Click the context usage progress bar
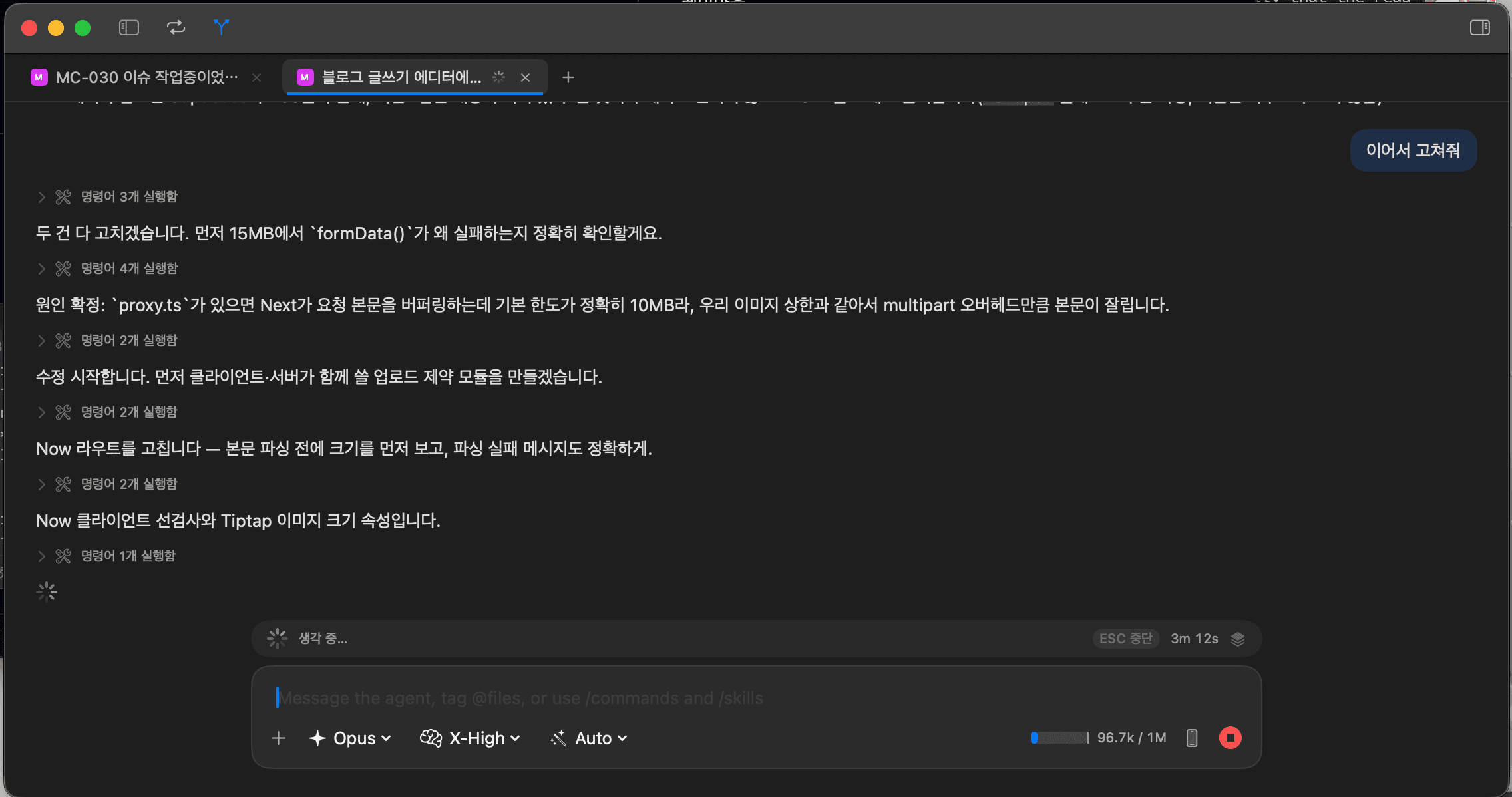The width and height of the screenshot is (1512, 797). pos(1060,738)
